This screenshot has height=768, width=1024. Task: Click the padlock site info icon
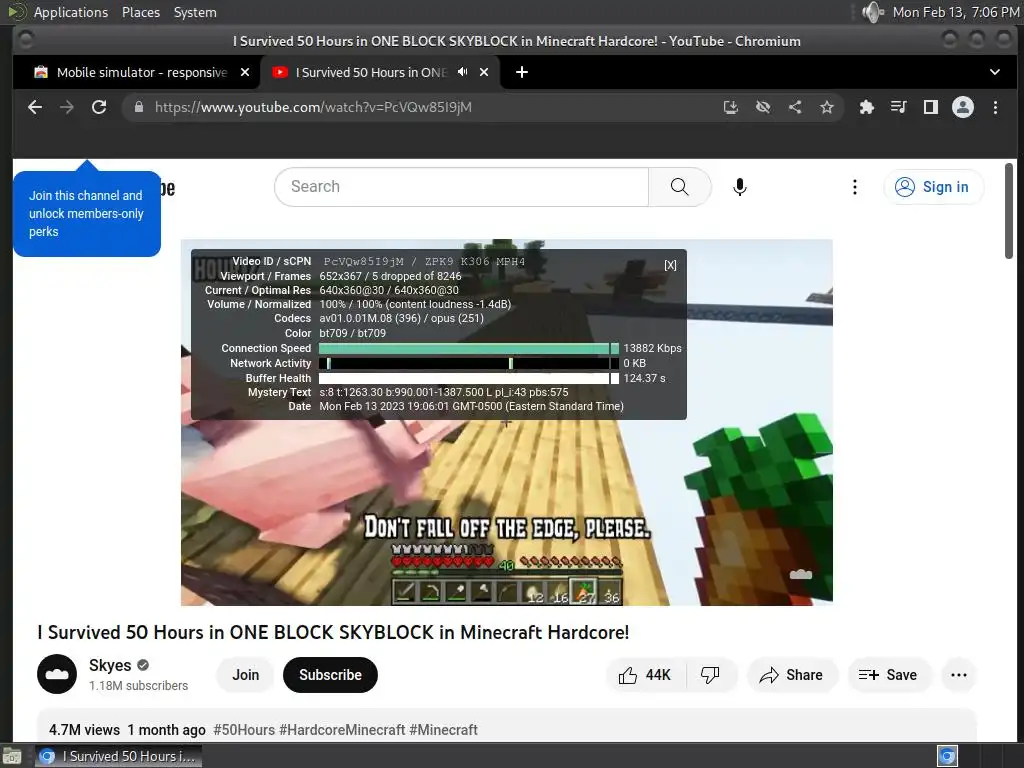[x=138, y=107]
